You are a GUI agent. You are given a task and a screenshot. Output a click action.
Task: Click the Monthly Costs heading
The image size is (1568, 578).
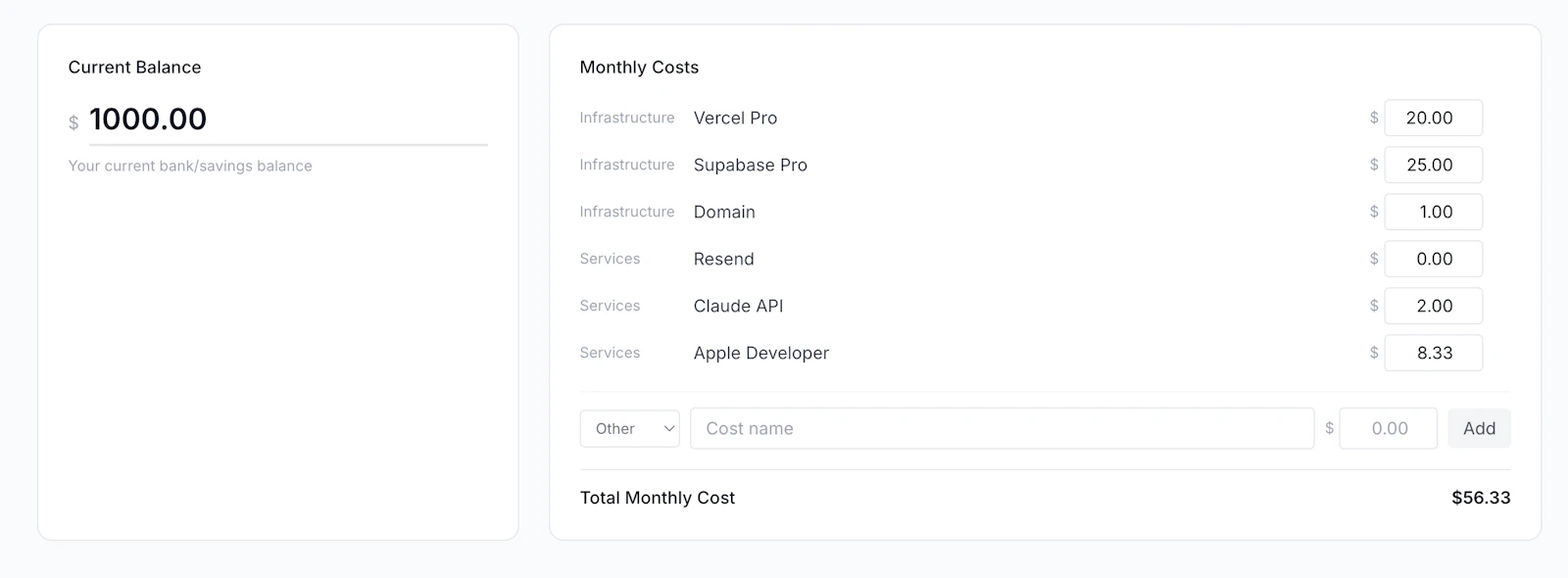tap(639, 67)
